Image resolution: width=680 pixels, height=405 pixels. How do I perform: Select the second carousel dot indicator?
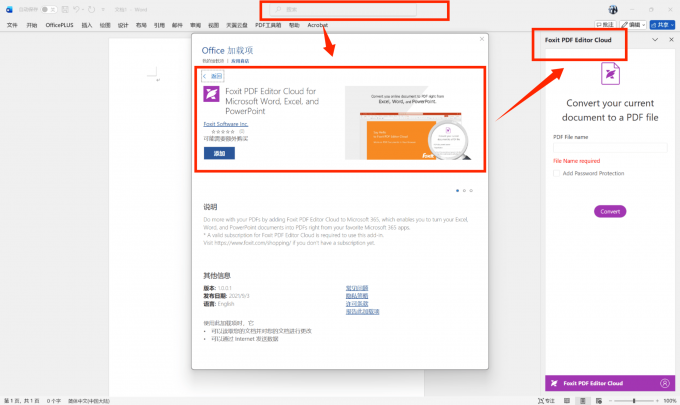coord(464,190)
